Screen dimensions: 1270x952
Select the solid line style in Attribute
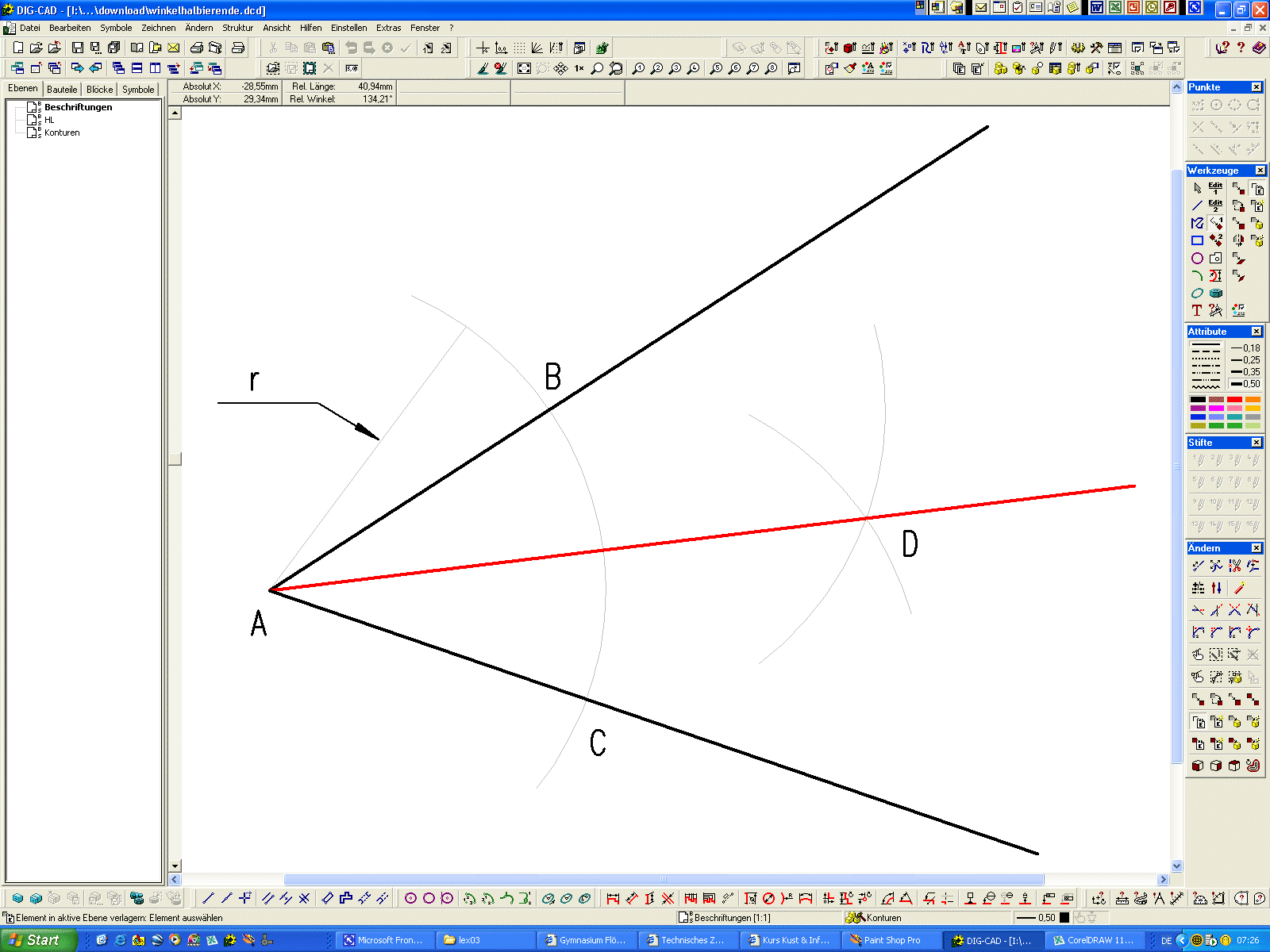[x=1206, y=344]
